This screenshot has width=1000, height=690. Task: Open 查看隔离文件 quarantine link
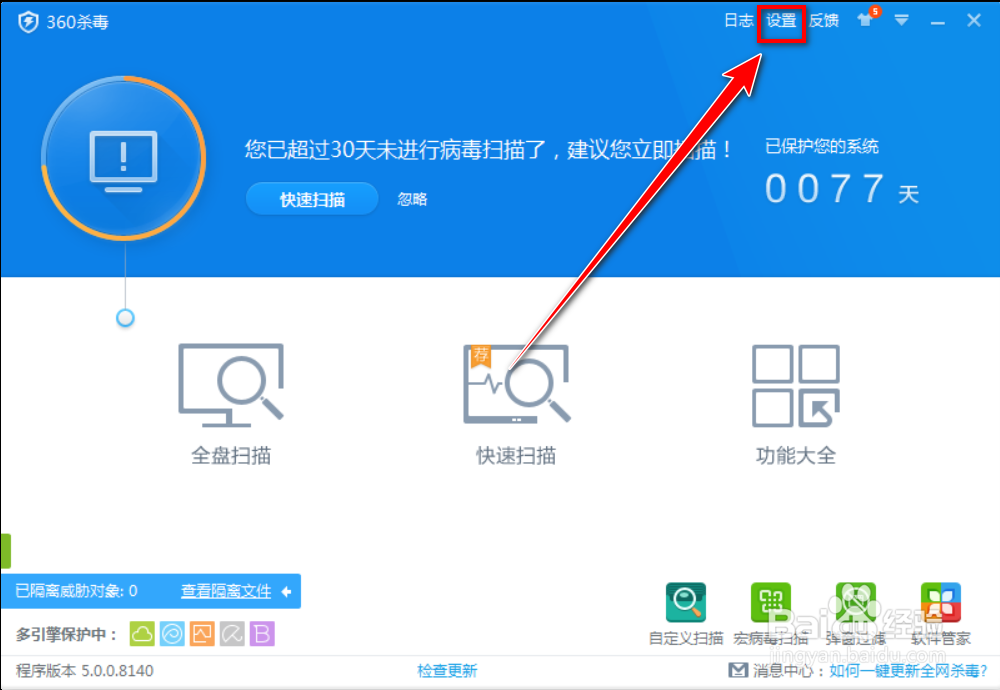tap(226, 591)
